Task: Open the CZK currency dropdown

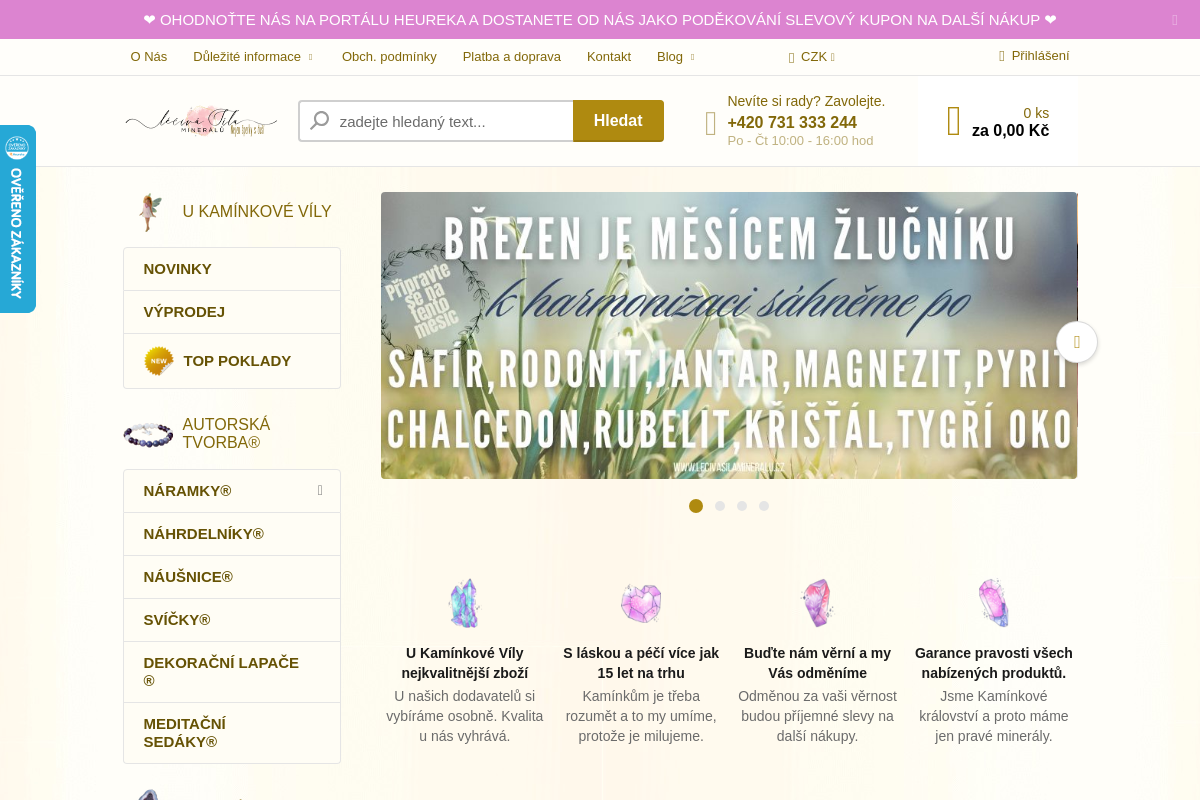Action: (x=811, y=57)
